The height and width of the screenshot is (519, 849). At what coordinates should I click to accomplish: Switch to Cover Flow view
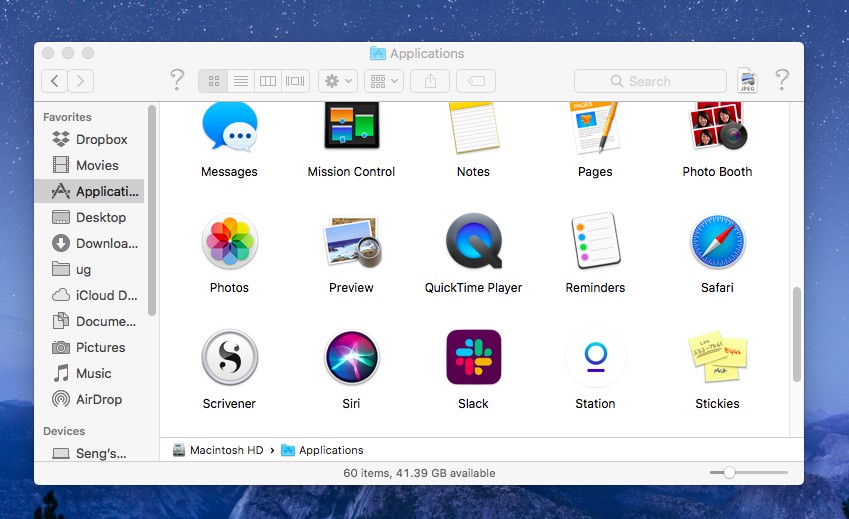[295, 81]
